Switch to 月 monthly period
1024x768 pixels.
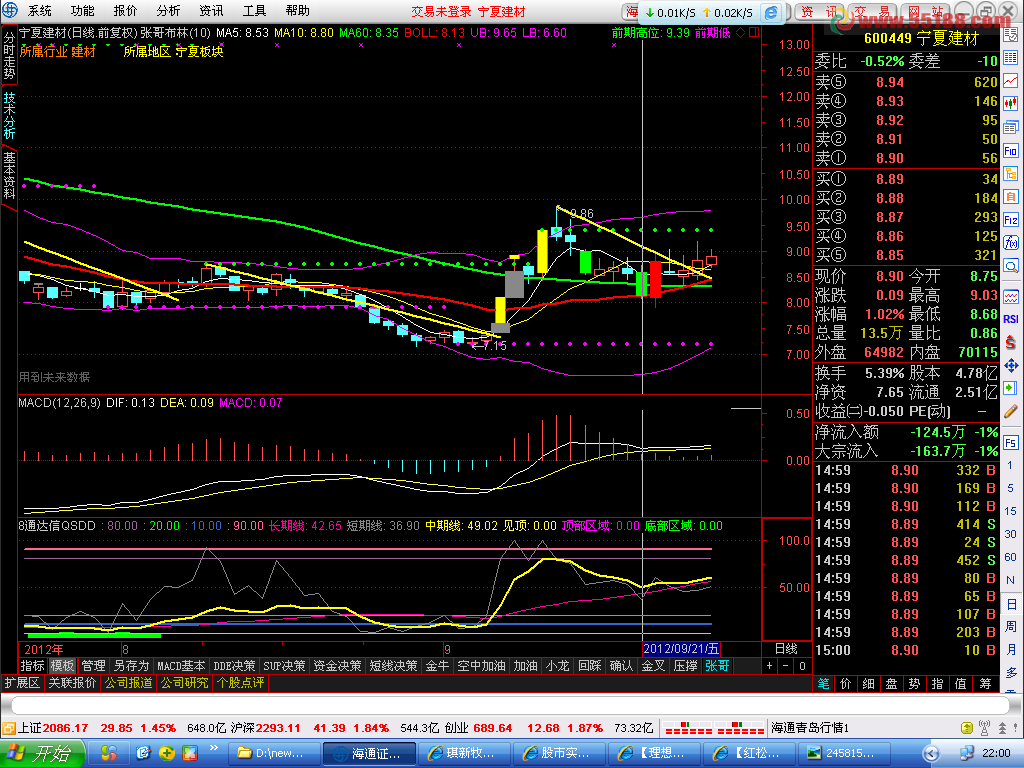(x=1011, y=649)
